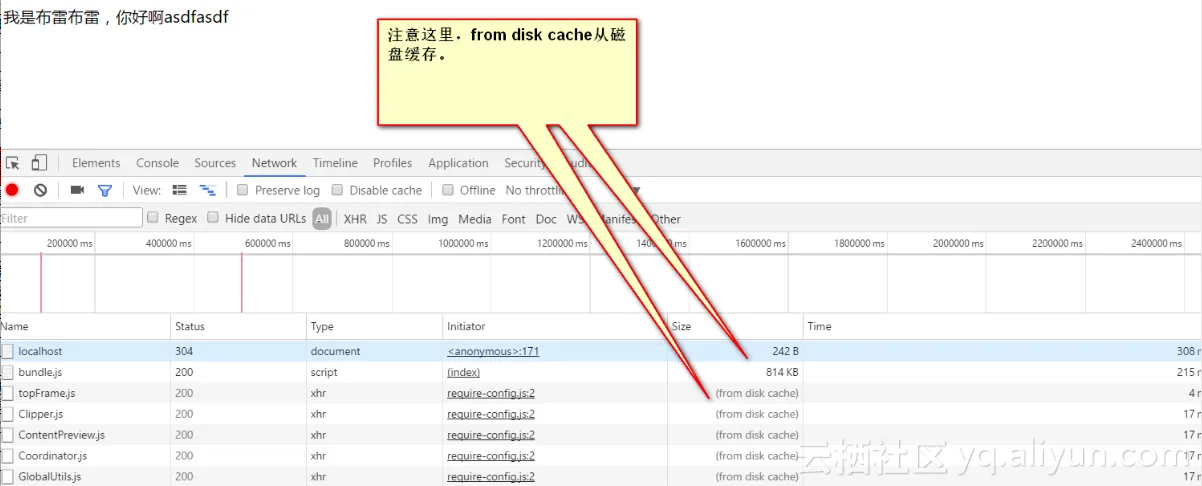1202x486 pixels.
Task: Switch to the Timeline tab
Action: [335, 163]
